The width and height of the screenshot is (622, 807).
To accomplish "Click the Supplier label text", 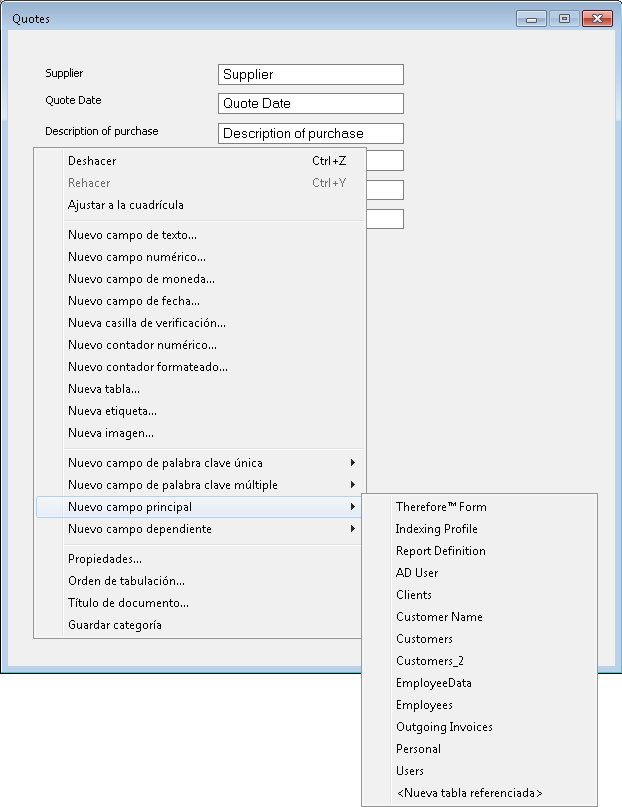I will [x=64, y=73].
